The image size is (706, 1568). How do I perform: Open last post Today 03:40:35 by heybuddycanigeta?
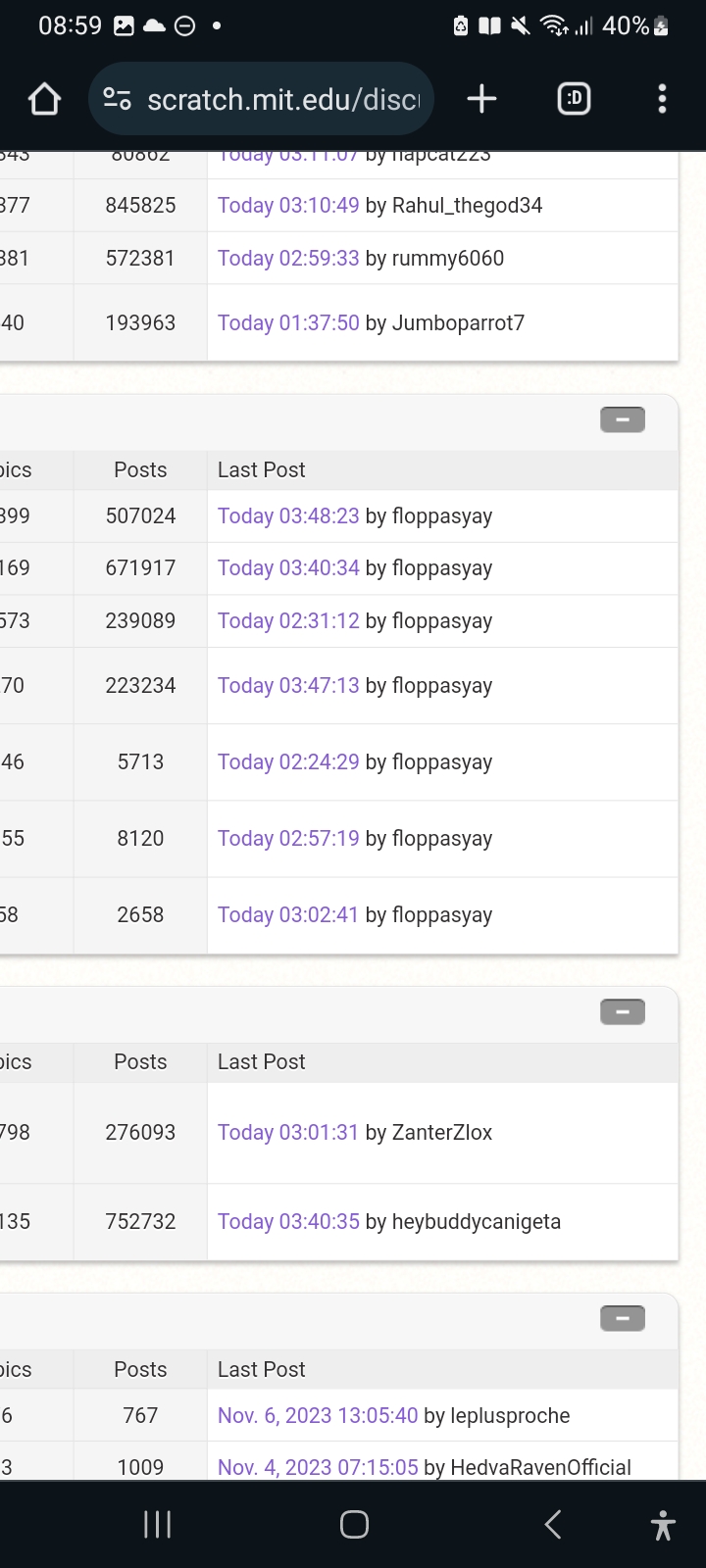pyautogui.click(x=288, y=1222)
